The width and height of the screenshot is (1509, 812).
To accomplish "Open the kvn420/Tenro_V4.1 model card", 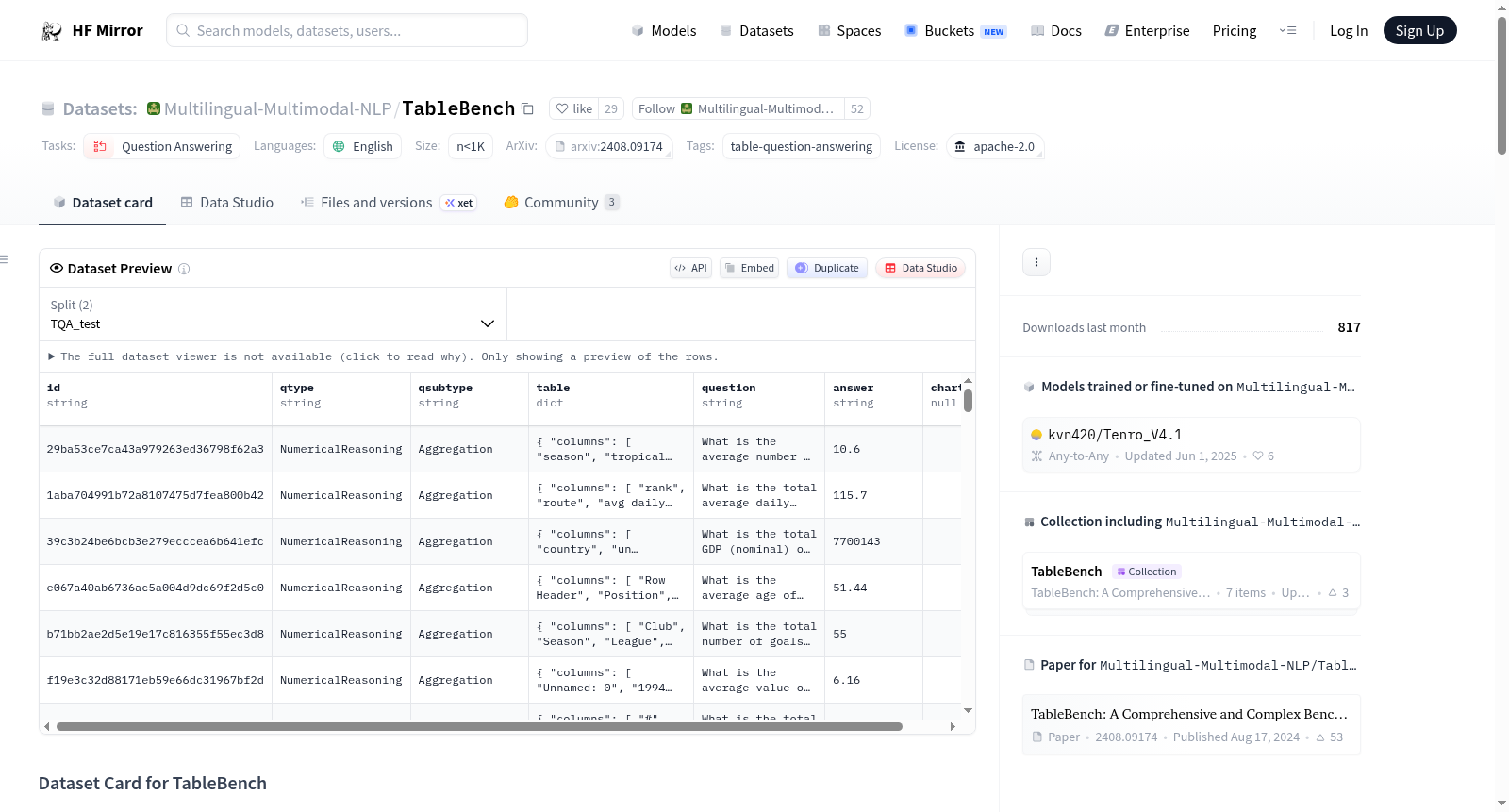I will 1191,444.
